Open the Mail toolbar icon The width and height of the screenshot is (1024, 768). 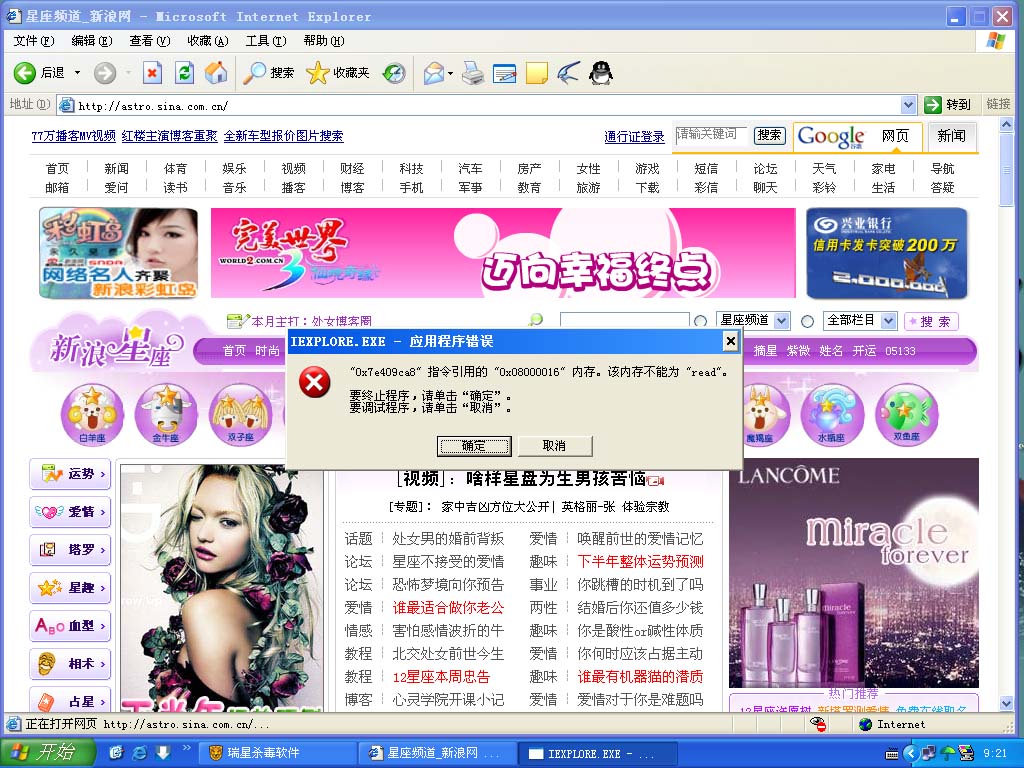(434, 73)
